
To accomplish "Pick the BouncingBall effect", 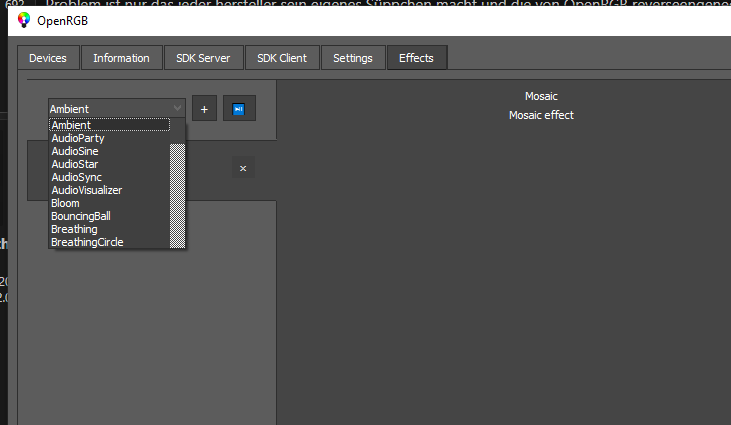I will click(110, 216).
